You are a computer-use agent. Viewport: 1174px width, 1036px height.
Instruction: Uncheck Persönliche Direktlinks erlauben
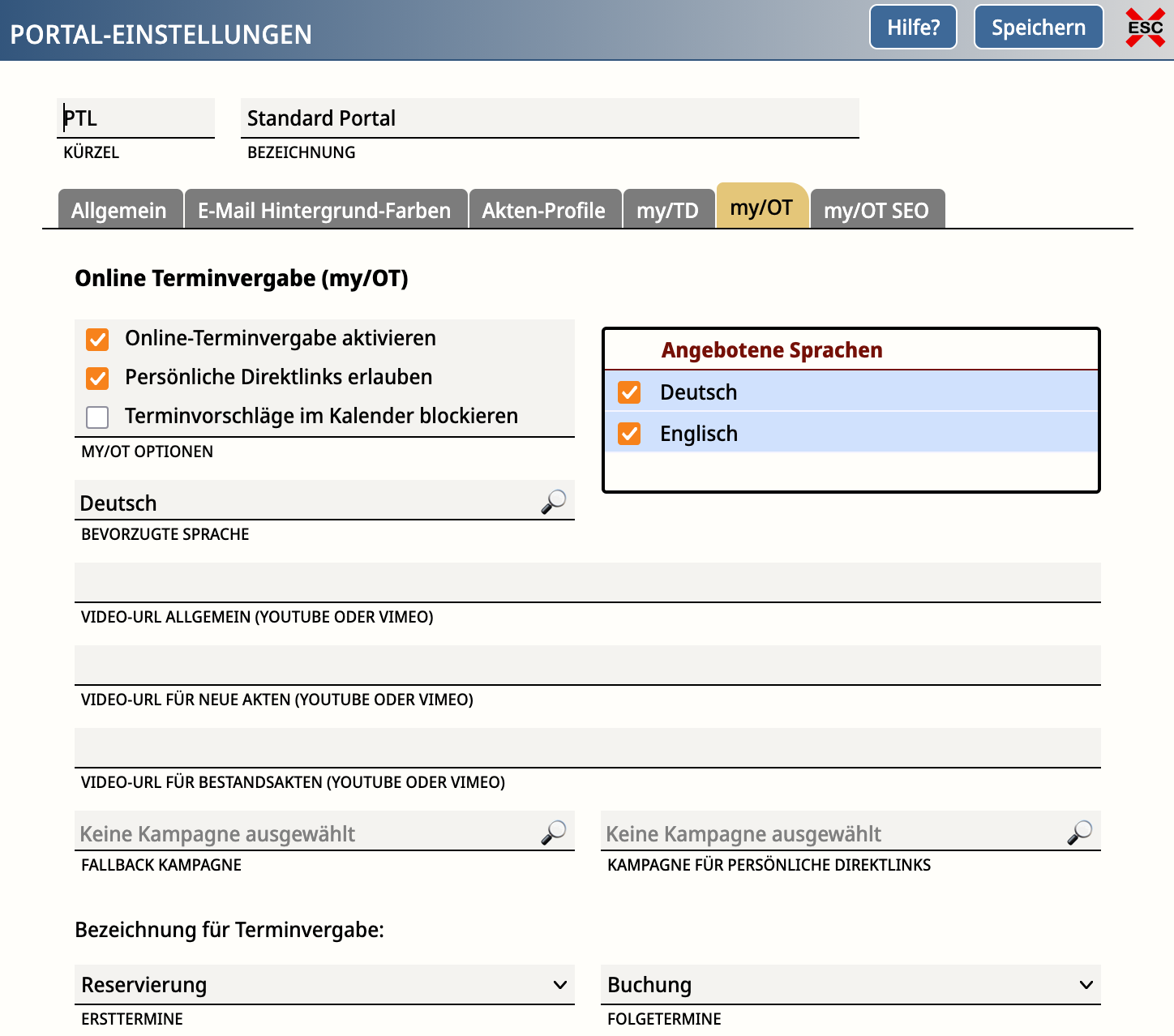(x=97, y=378)
